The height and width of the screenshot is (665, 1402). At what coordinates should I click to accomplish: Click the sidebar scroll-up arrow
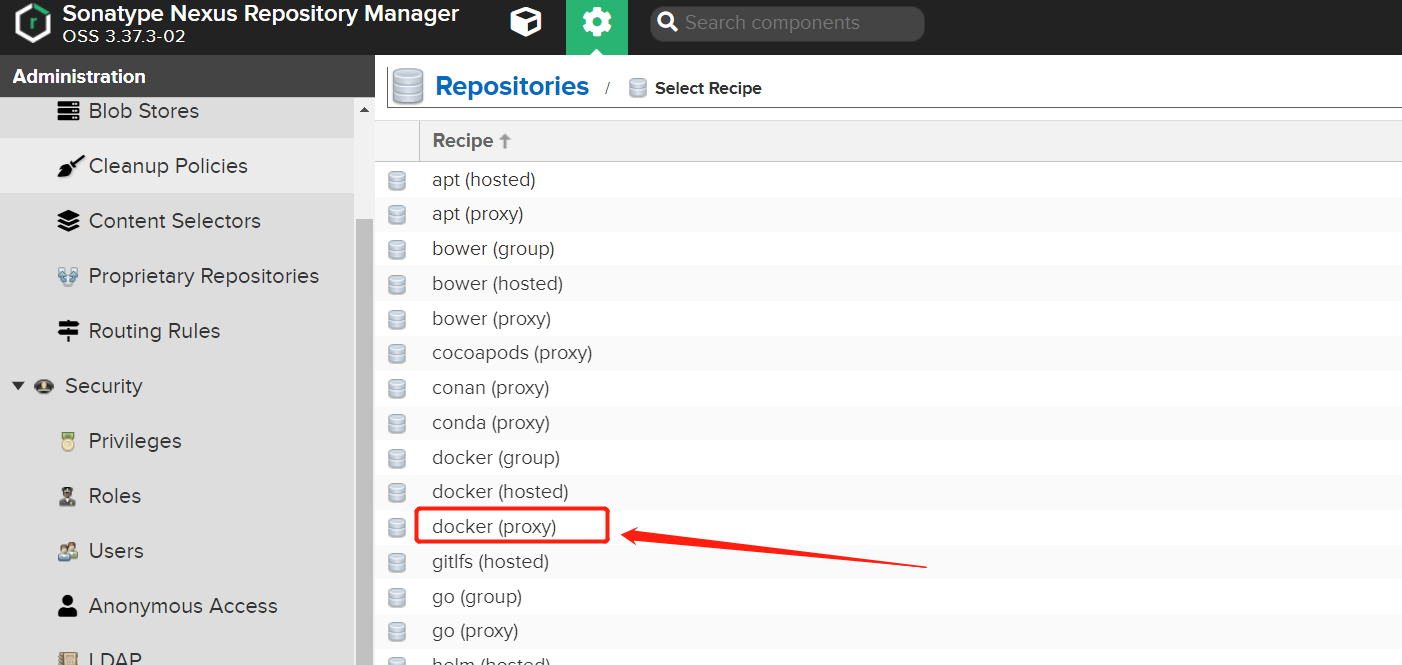pyautogui.click(x=364, y=109)
